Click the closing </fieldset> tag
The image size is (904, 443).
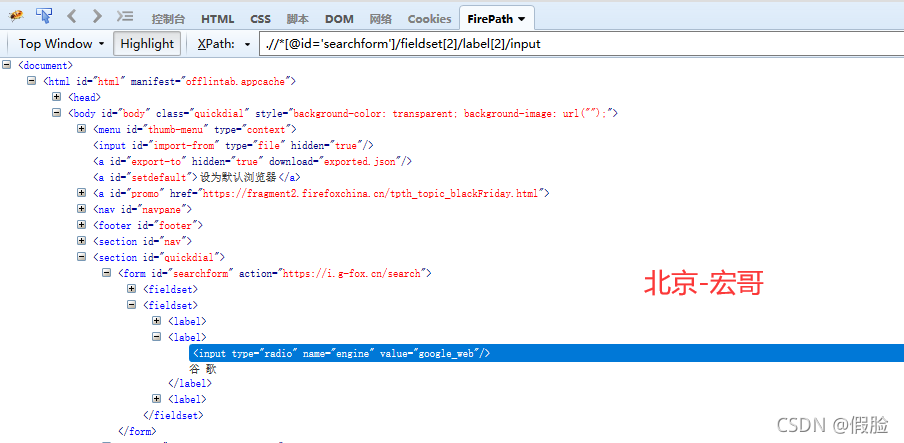click(173, 415)
